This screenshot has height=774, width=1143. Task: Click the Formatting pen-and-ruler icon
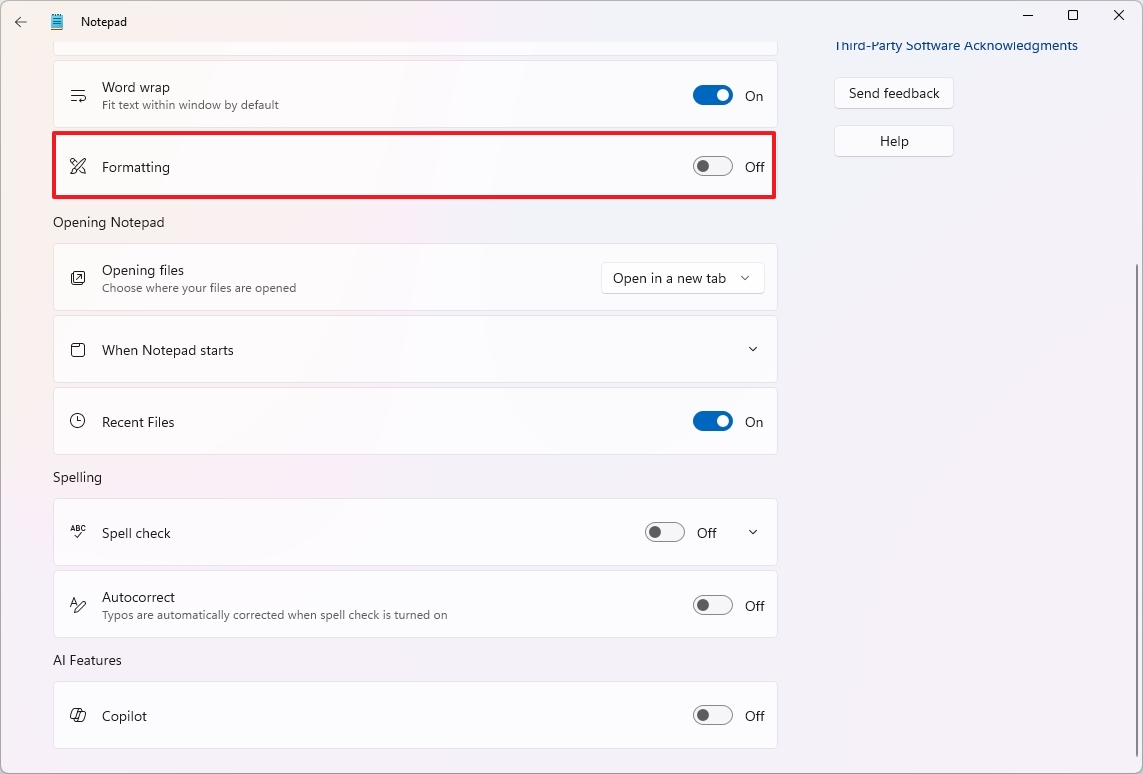click(x=78, y=166)
